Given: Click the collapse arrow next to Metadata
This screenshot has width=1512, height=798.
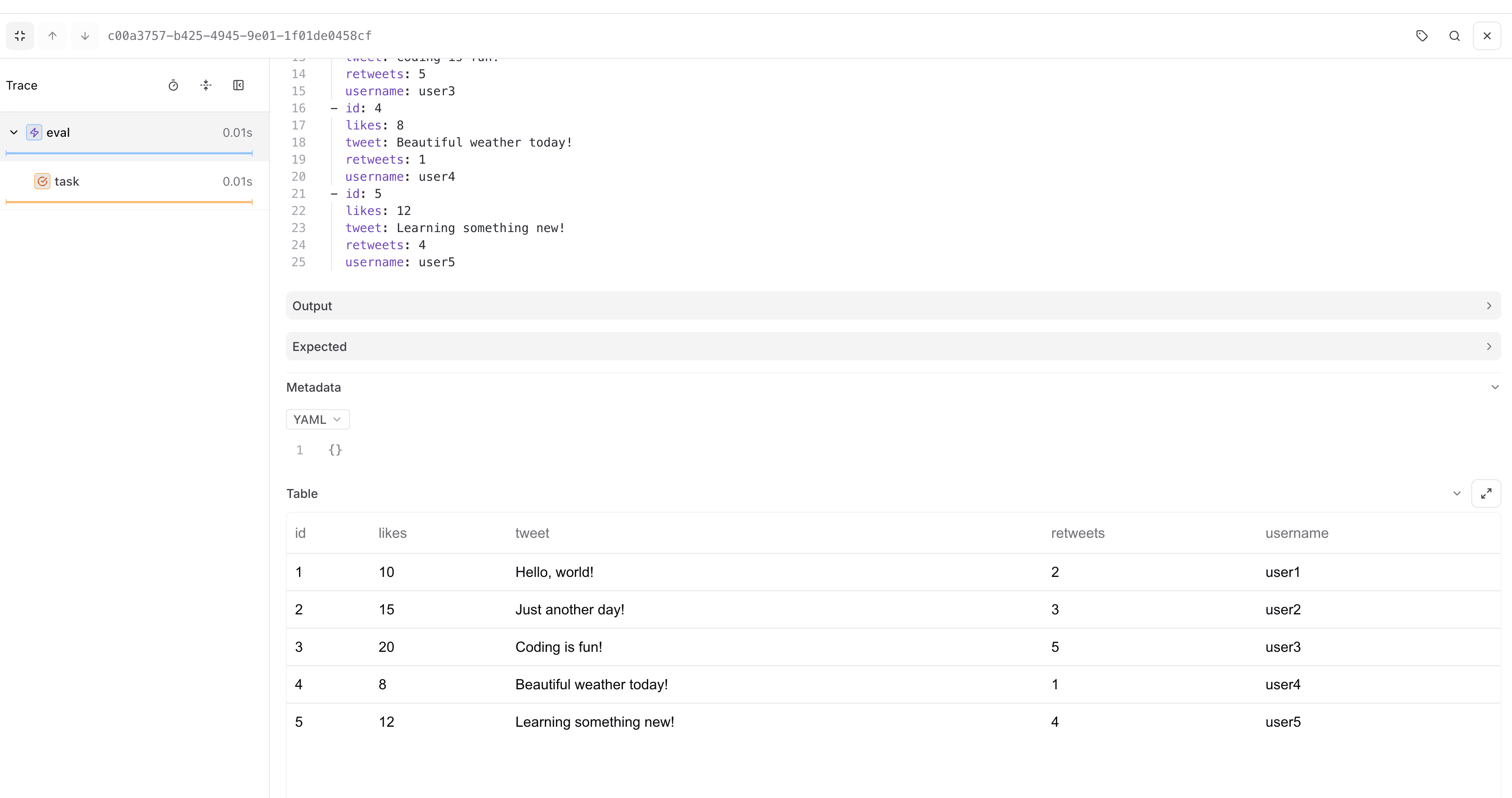Looking at the screenshot, I should (x=1494, y=387).
